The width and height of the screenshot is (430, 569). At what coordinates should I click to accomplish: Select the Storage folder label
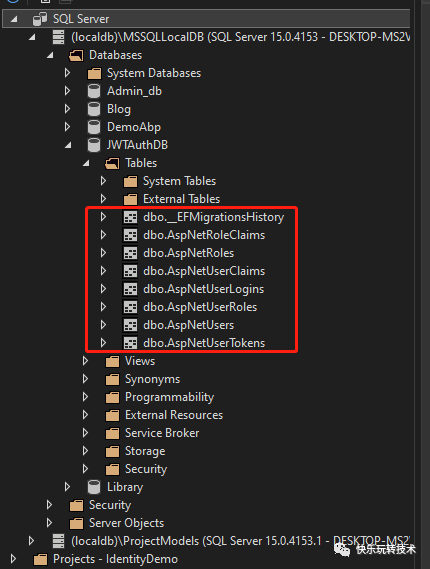[x=145, y=451]
